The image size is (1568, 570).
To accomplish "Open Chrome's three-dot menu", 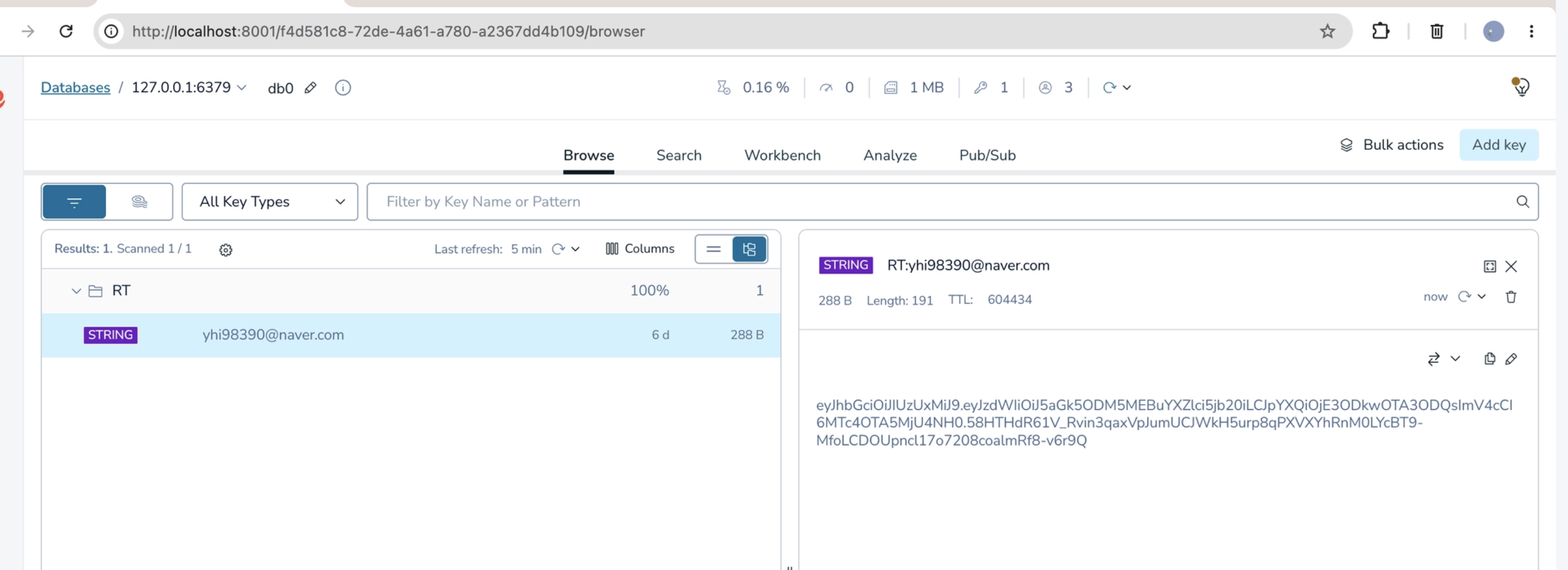I will [1531, 31].
